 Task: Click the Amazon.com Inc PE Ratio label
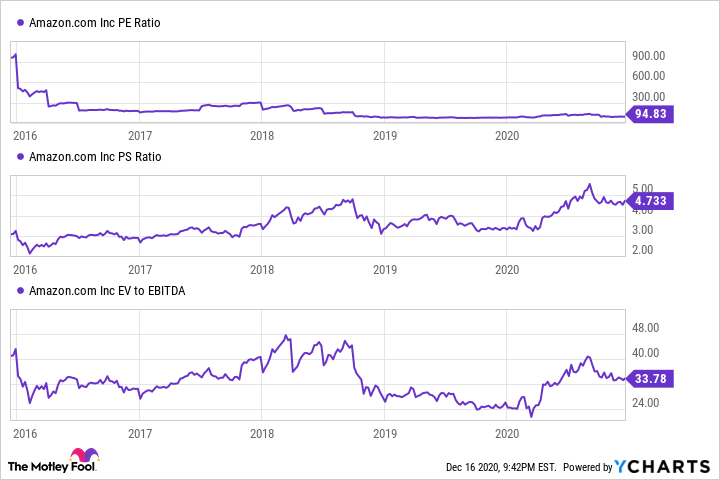94,22
